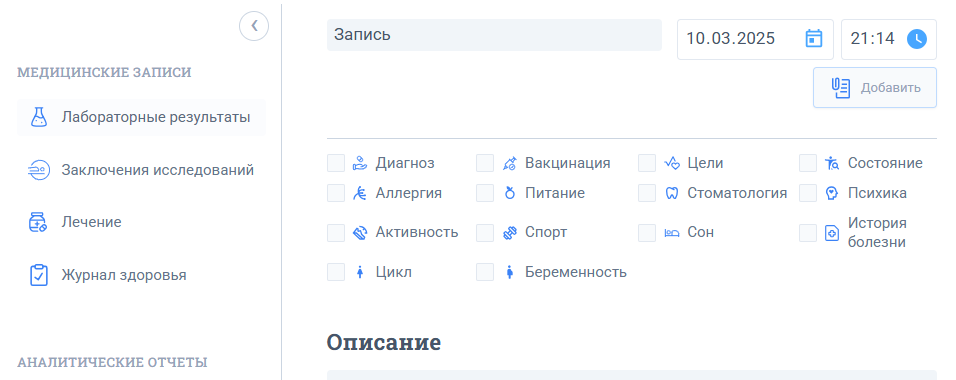Click the Активность icon
The image size is (956, 380).
click(x=360, y=233)
